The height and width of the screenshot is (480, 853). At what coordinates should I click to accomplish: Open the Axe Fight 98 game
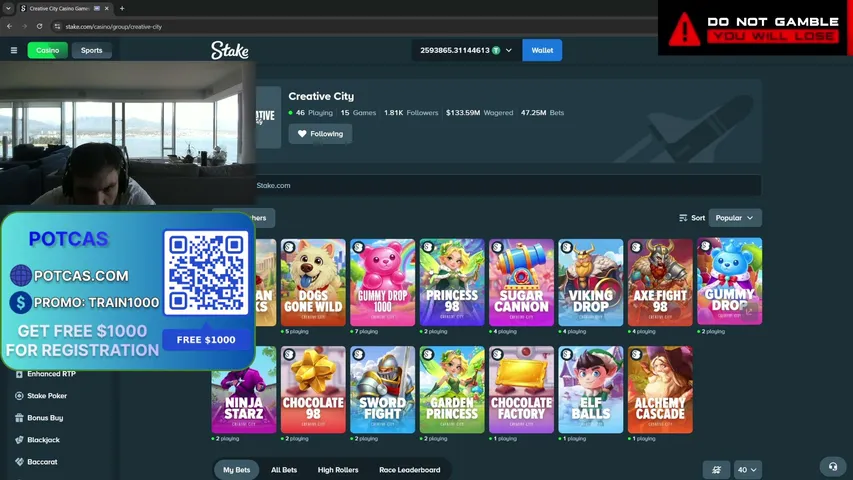tap(660, 282)
